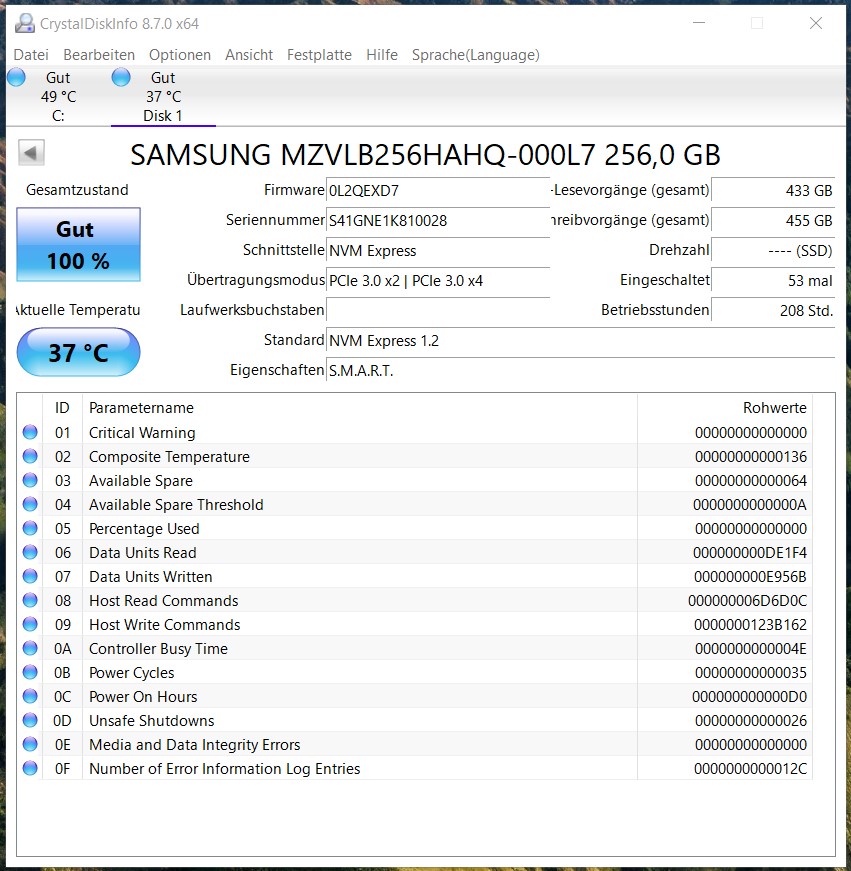
Task: Click status orb for Disk 1
Action: click(121, 78)
